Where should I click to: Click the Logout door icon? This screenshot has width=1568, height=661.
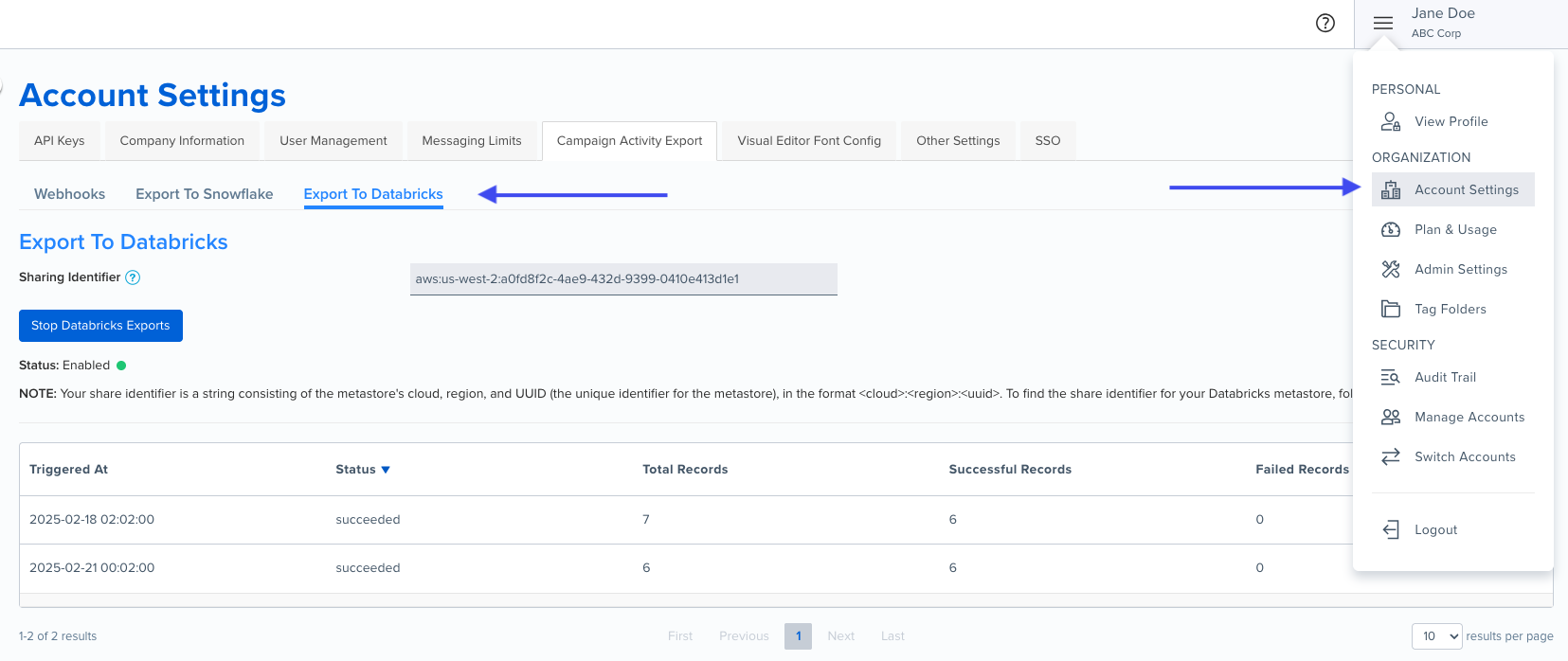point(1390,529)
